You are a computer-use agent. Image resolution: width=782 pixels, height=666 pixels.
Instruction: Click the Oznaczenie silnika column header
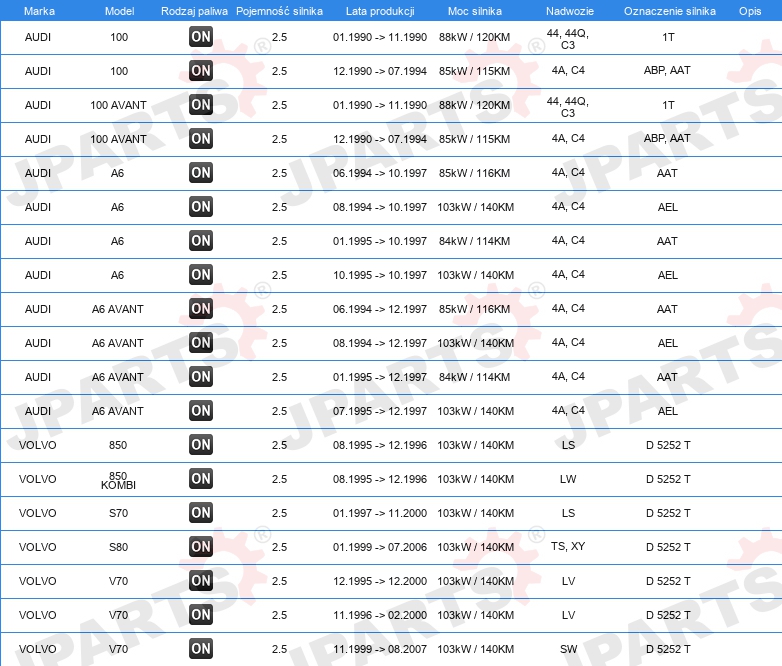tap(669, 11)
